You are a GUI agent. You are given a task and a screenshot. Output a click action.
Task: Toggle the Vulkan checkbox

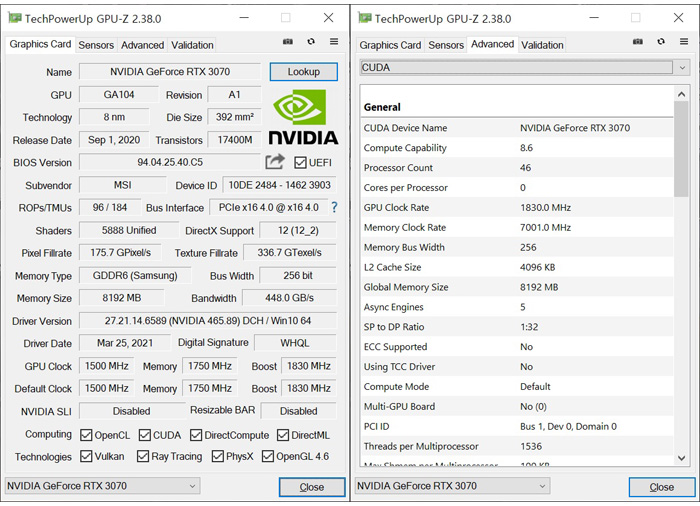click(86, 456)
